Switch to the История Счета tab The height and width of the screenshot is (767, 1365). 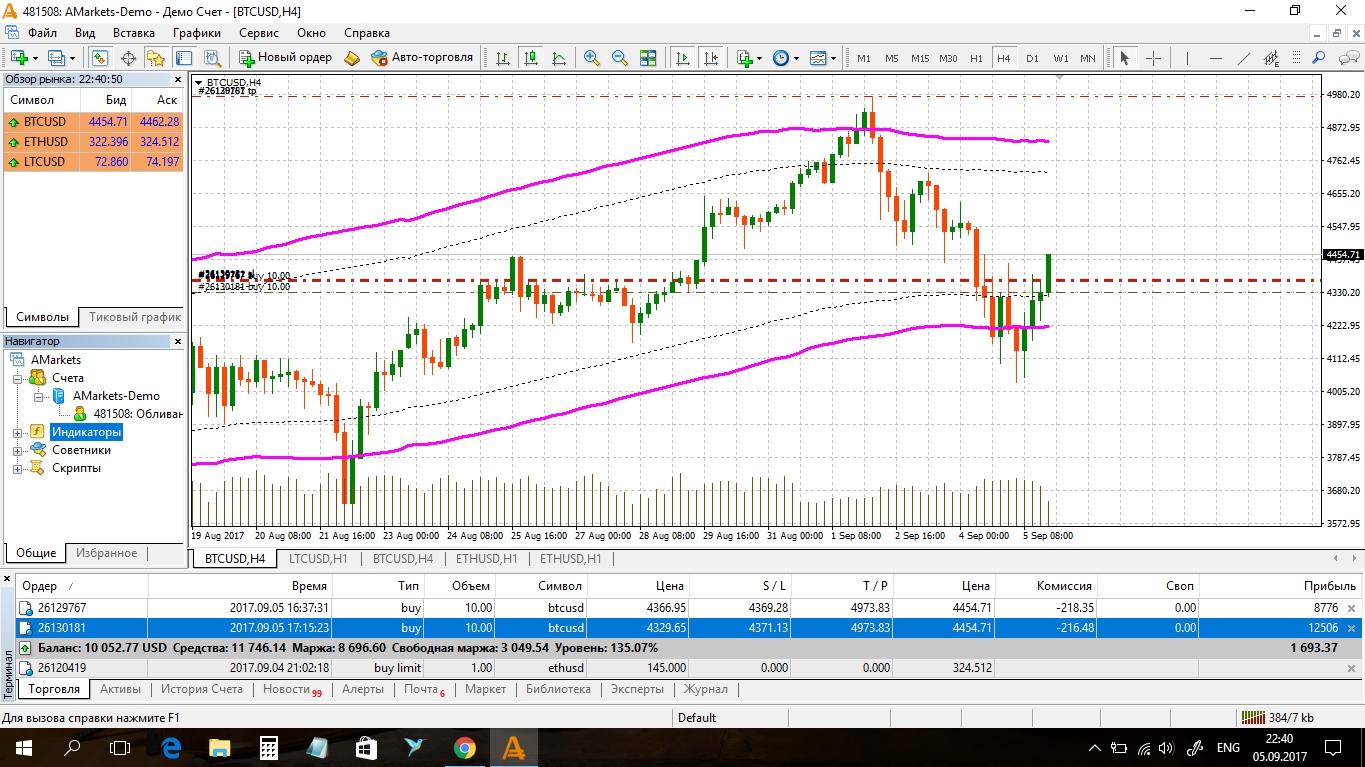click(202, 689)
